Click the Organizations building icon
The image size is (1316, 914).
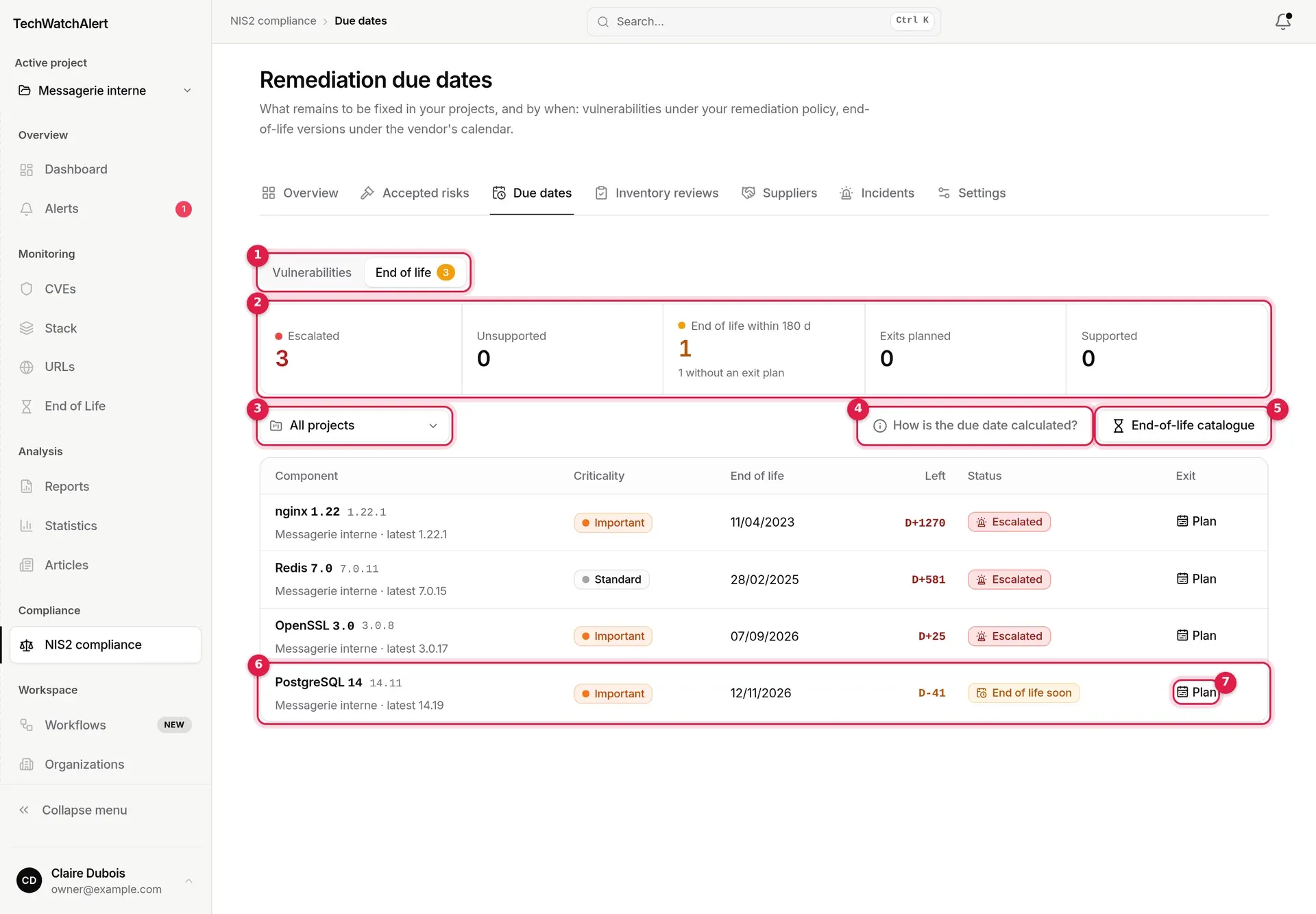(x=27, y=764)
